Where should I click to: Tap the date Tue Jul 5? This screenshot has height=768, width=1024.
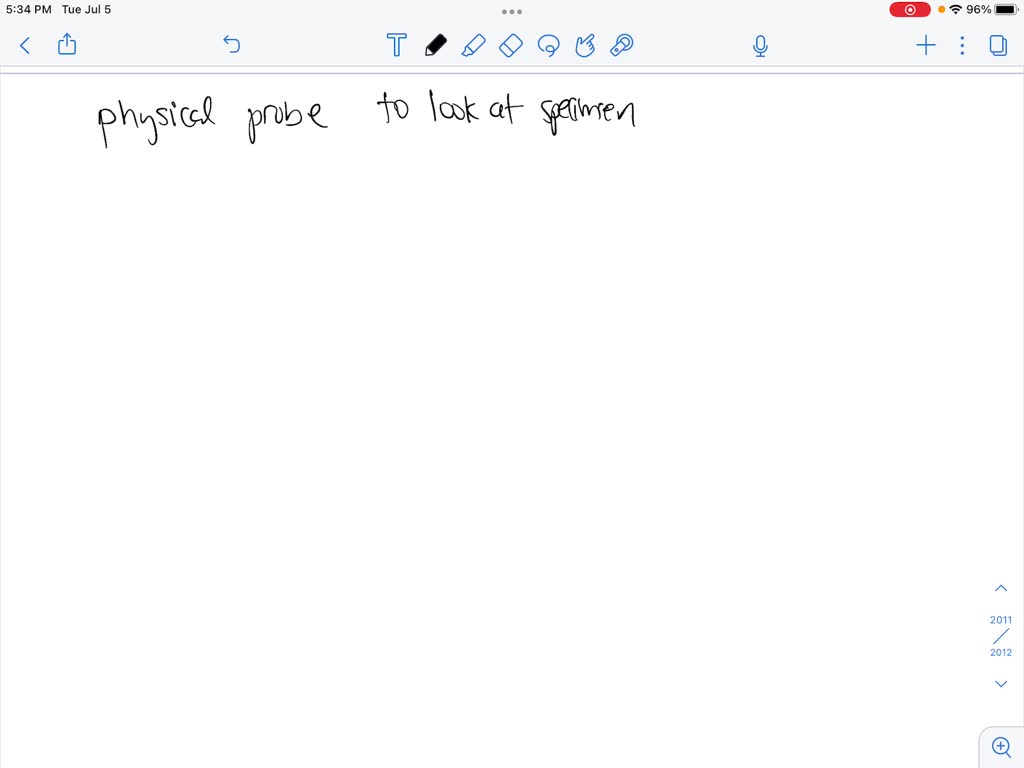click(x=86, y=10)
